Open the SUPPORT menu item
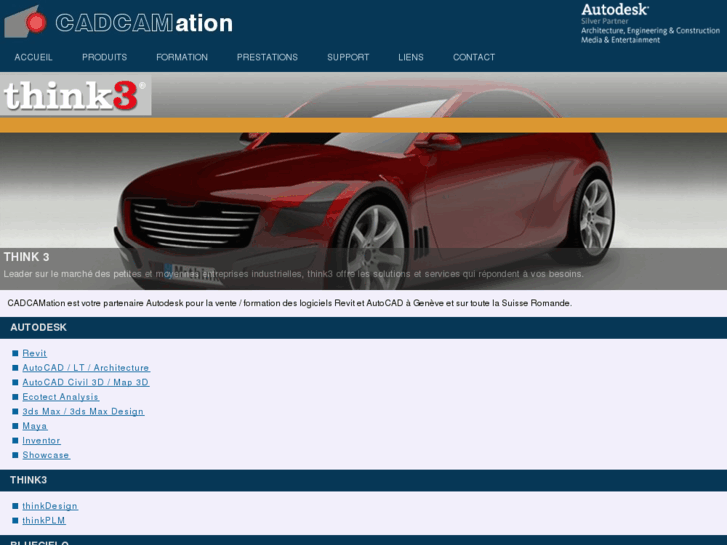Image resolution: width=727 pixels, height=545 pixels. tap(348, 57)
